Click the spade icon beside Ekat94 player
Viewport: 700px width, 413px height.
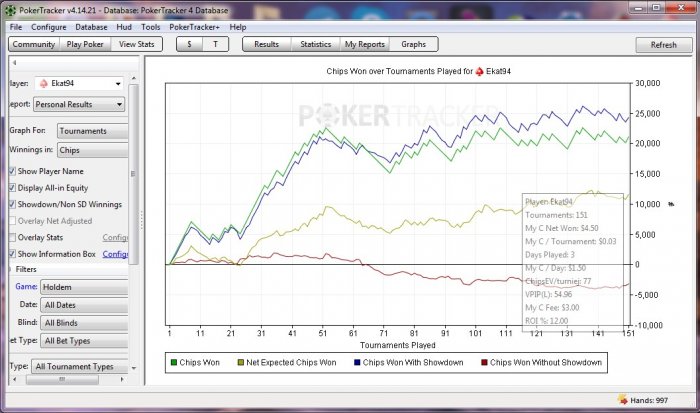[x=44, y=83]
